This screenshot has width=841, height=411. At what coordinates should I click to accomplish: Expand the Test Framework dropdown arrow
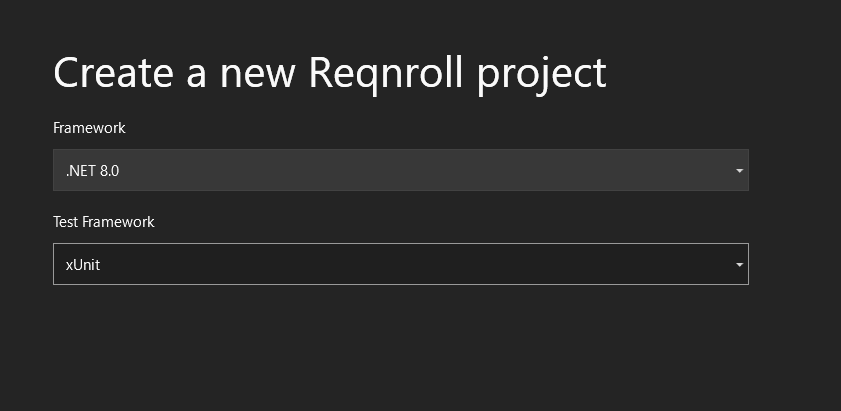point(739,265)
